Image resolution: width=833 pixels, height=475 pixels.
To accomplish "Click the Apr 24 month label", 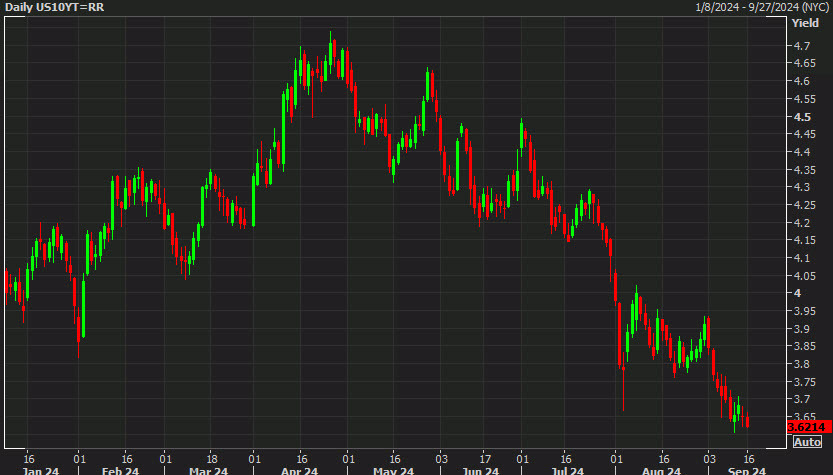I will tap(300, 470).
